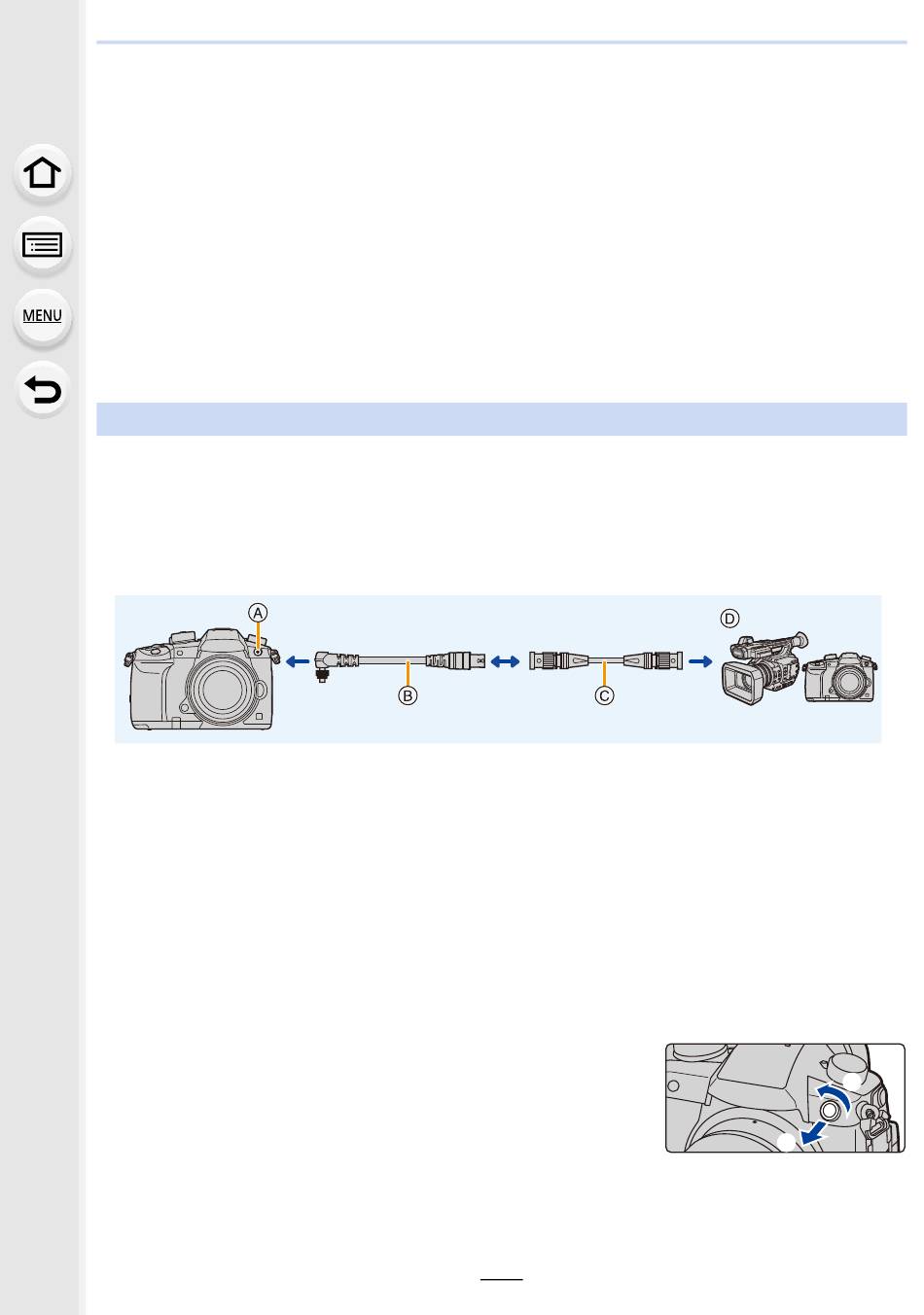This screenshot has height=1315, width=924.
Task: Select the straight BNC cable with two connectors
Action: 605,661
